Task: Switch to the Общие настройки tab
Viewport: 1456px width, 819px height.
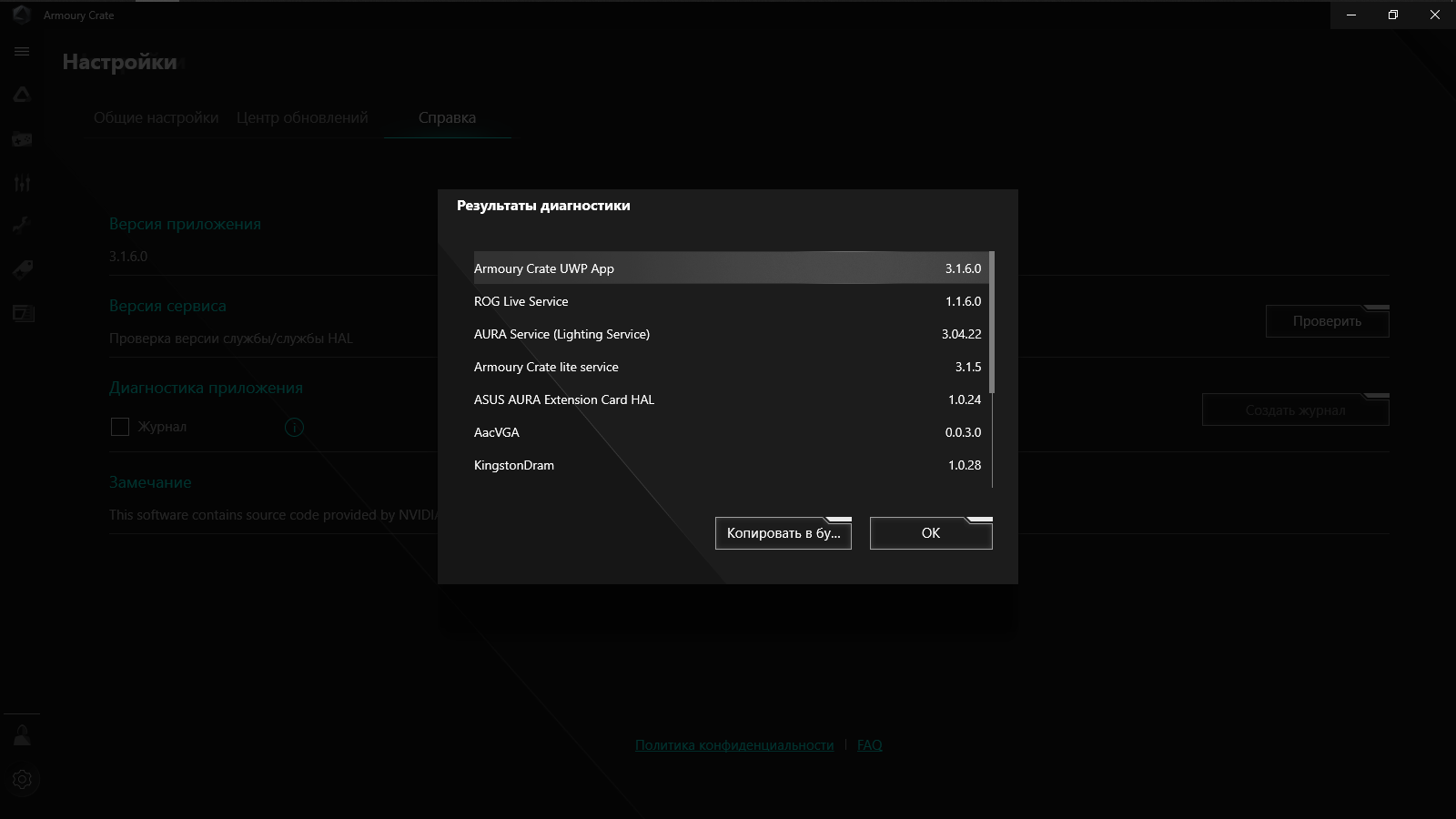Action: [x=157, y=117]
